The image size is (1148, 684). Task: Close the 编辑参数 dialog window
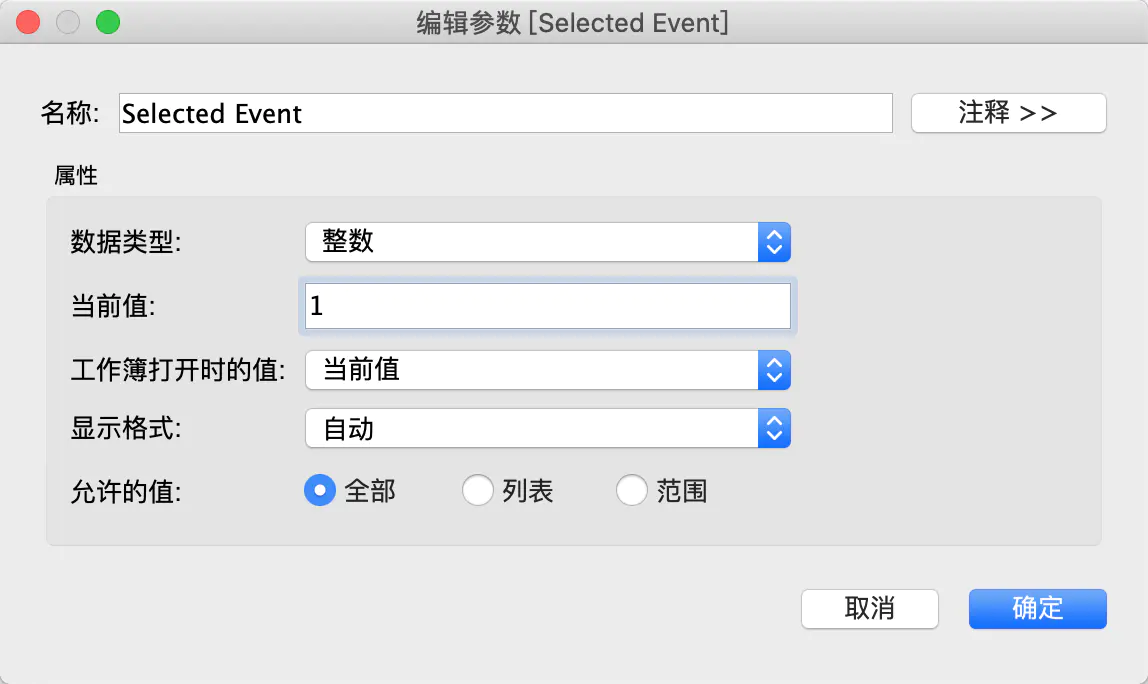coord(28,22)
